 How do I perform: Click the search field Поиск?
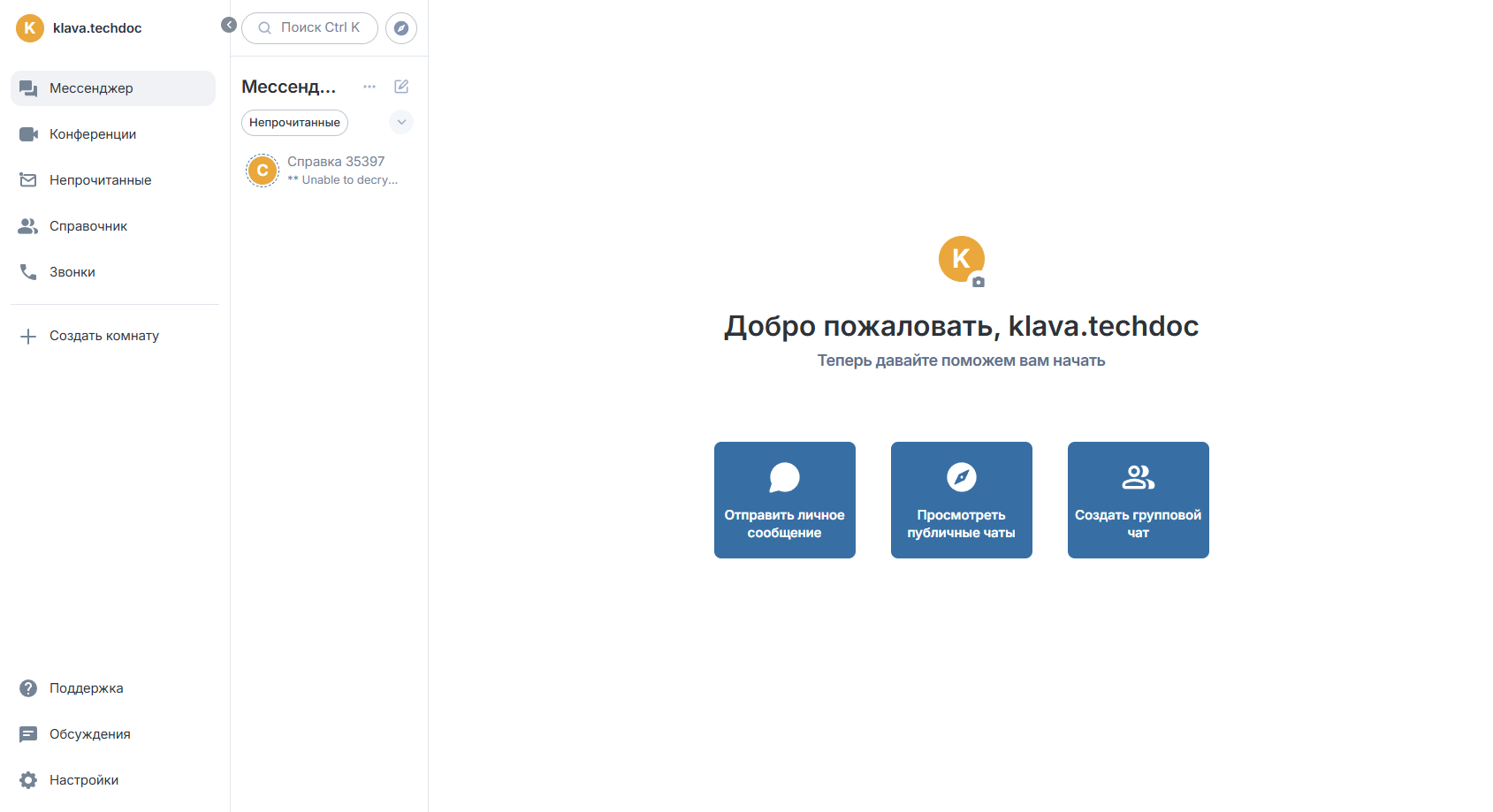coord(309,28)
